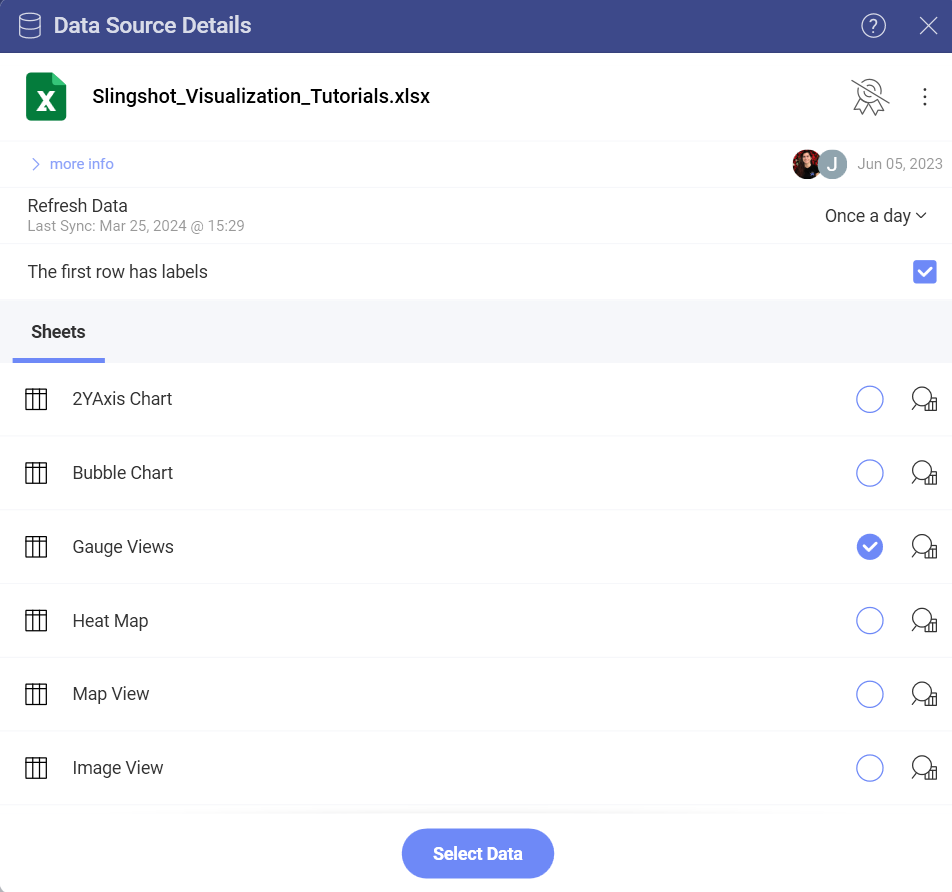Click the Map View table icon

pos(36,694)
